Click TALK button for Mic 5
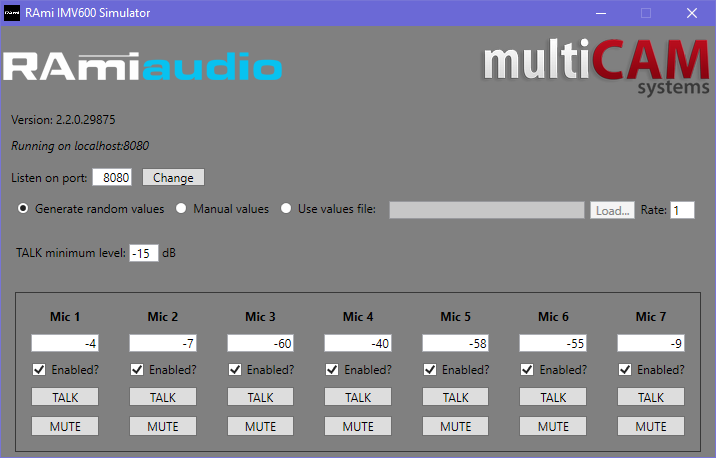Image resolution: width=716 pixels, height=458 pixels. point(455,397)
